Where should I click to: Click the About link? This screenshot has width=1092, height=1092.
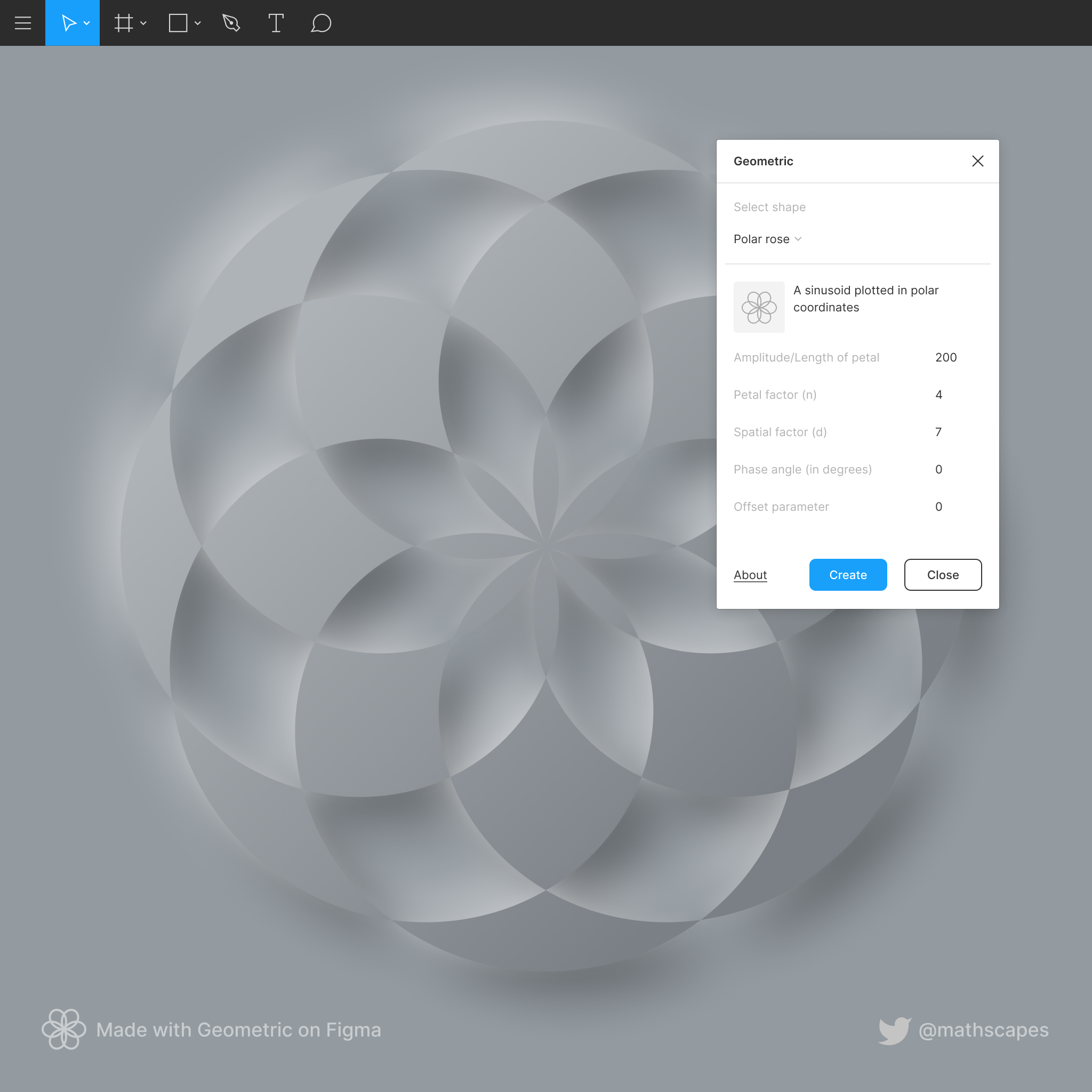pyautogui.click(x=750, y=574)
